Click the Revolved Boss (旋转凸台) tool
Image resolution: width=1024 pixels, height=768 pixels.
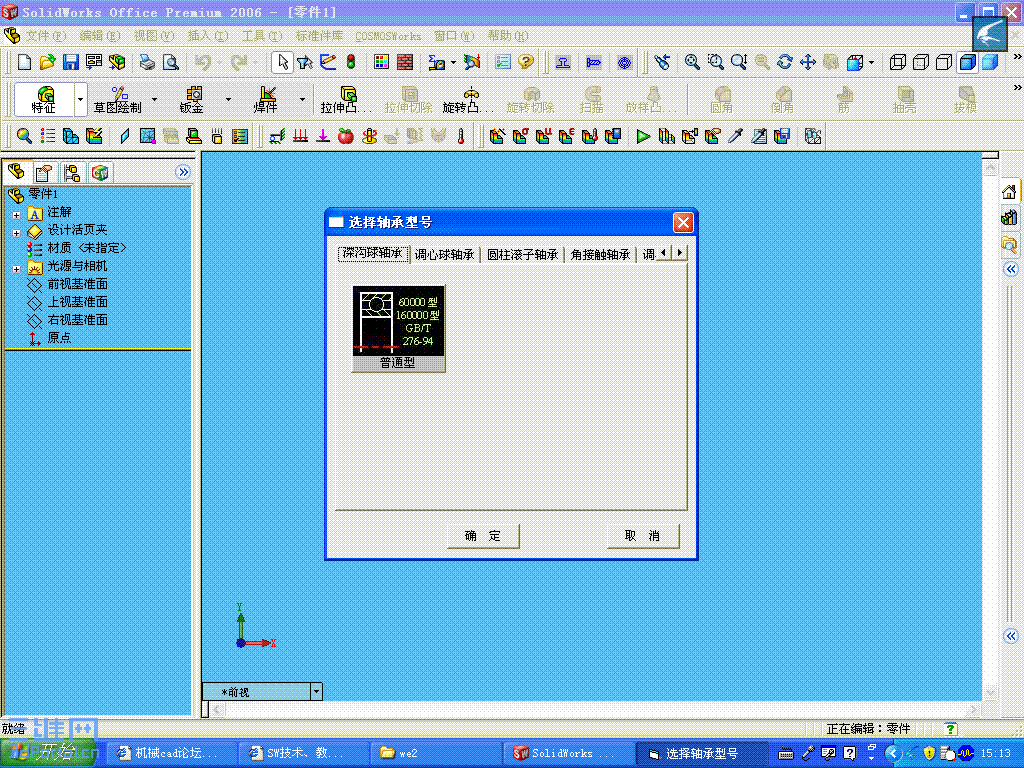pyautogui.click(x=465, y=100)
